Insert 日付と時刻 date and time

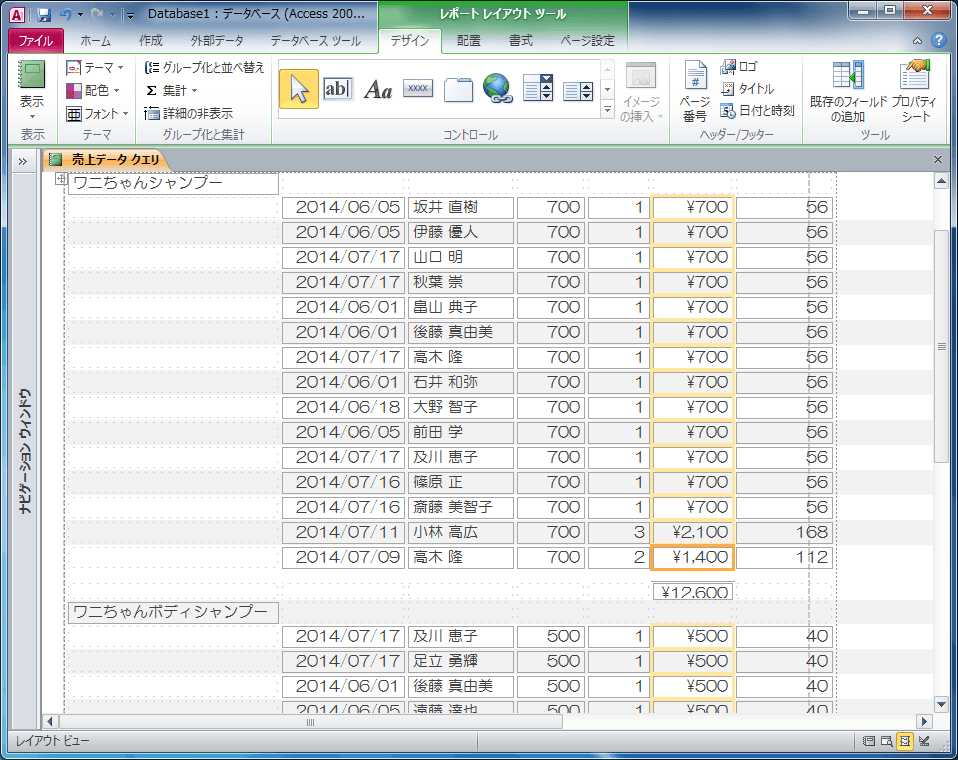758,111
